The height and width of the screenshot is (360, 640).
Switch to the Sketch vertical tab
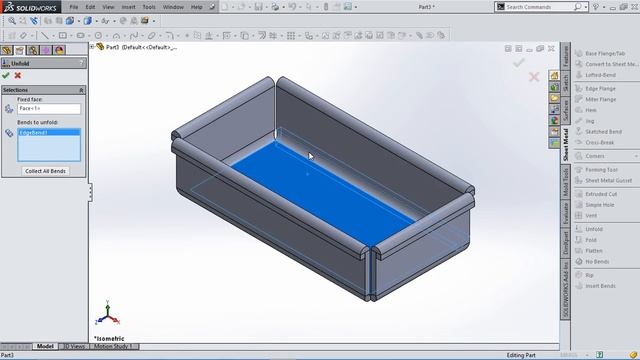tap(565, 83)
